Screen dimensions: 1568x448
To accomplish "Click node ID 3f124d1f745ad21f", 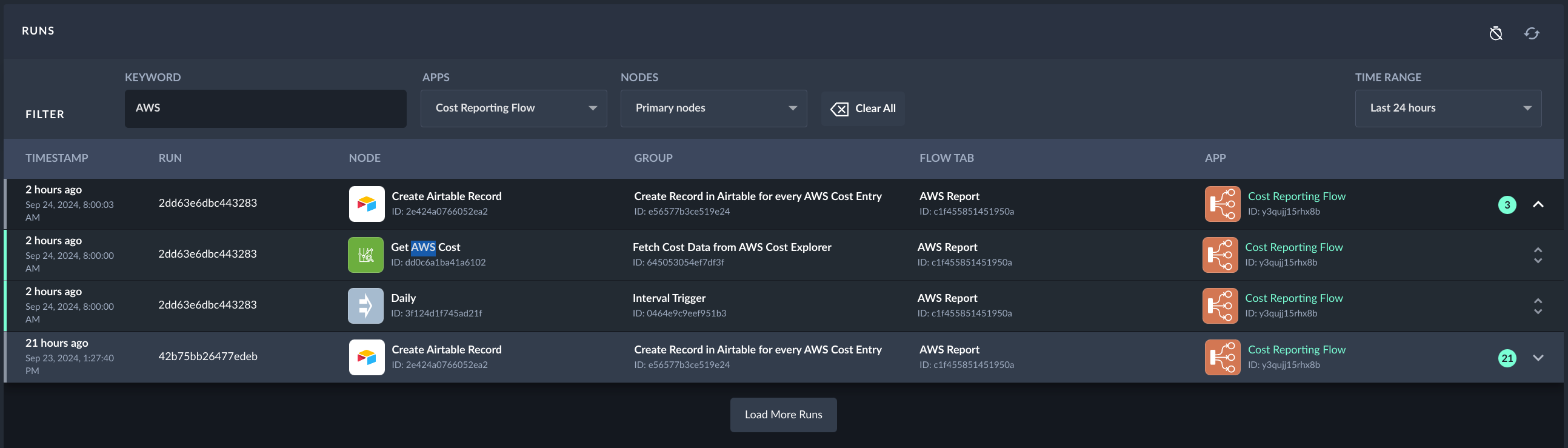I will tap(436, 313).
